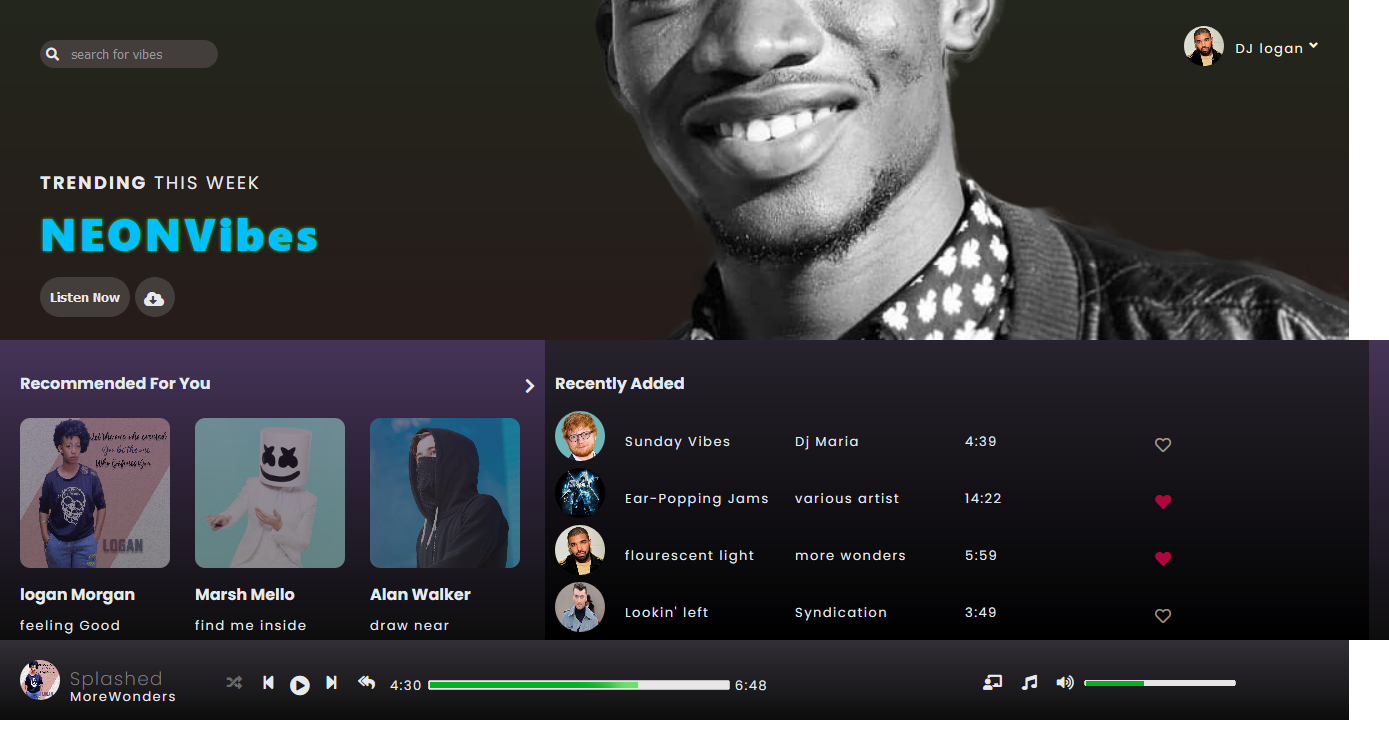
Task: Open the logan Morgan album cover
Action: coord(95,493)
